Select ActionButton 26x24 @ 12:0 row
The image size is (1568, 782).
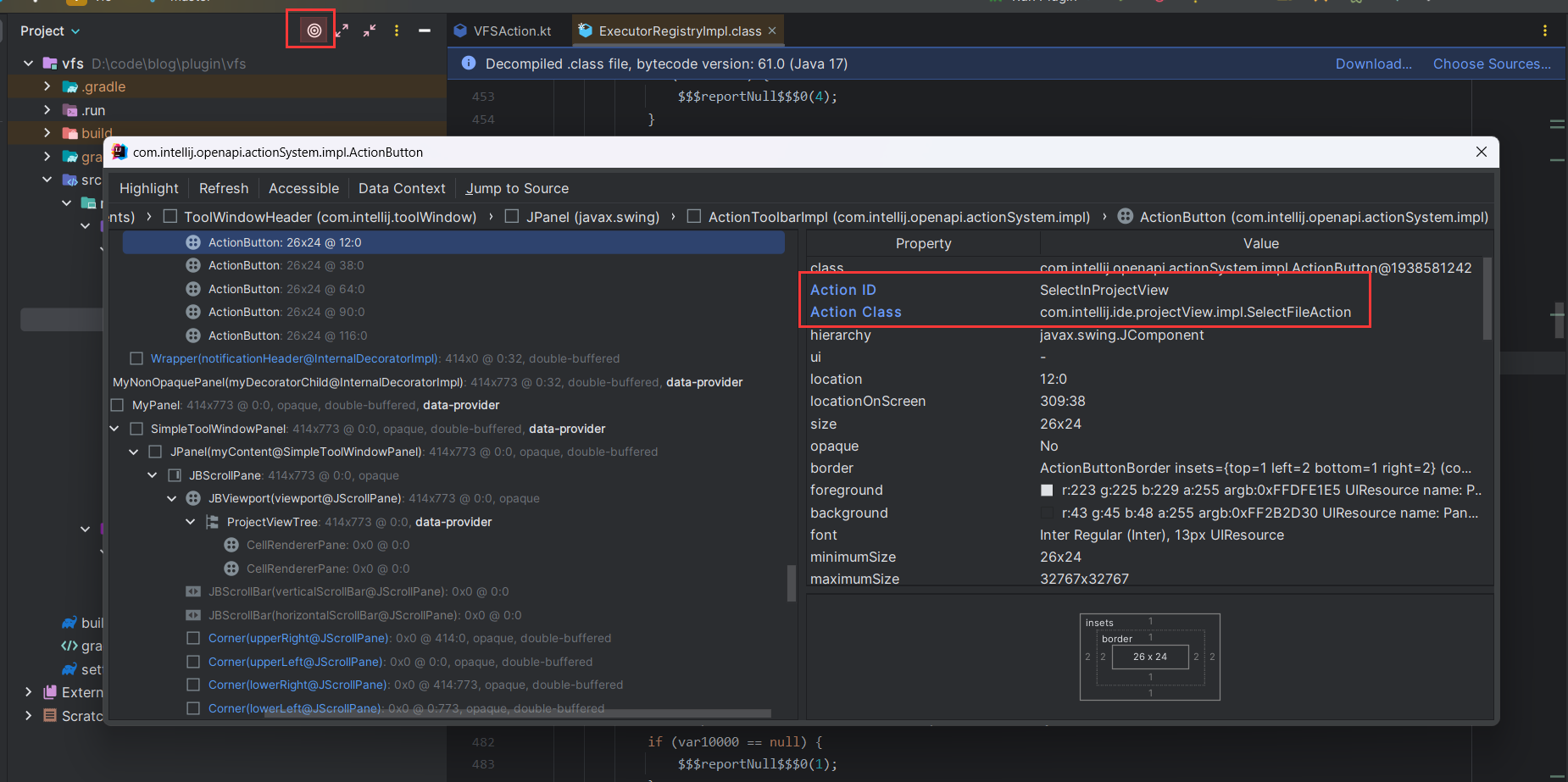[453, 242]
